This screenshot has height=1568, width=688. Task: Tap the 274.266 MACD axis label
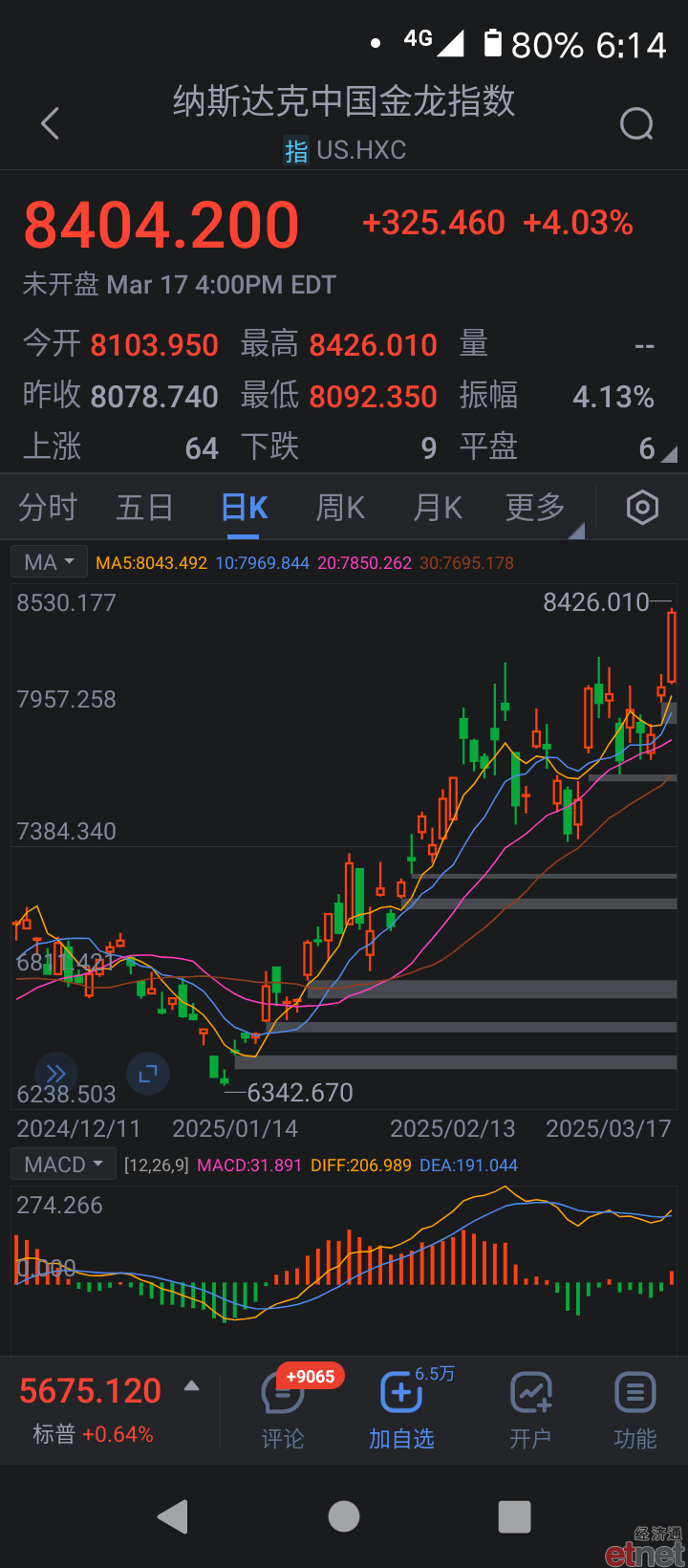click(59, 1206)
